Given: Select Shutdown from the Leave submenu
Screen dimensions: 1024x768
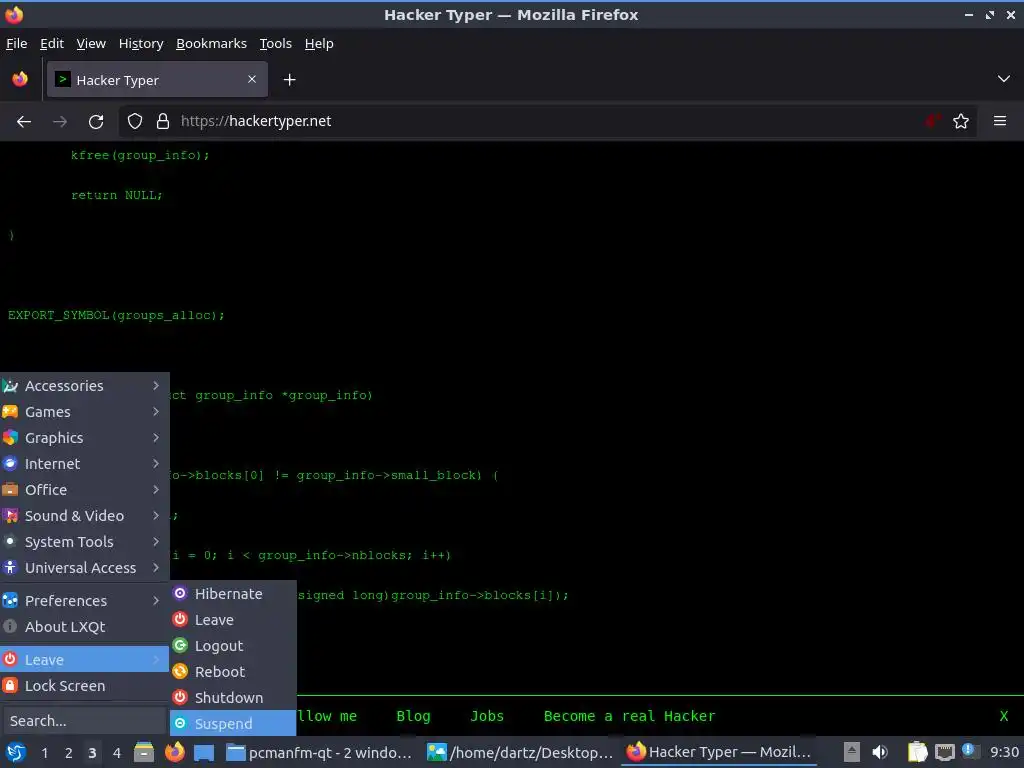Looking at the screenshot, I should (x=233, y=697).
